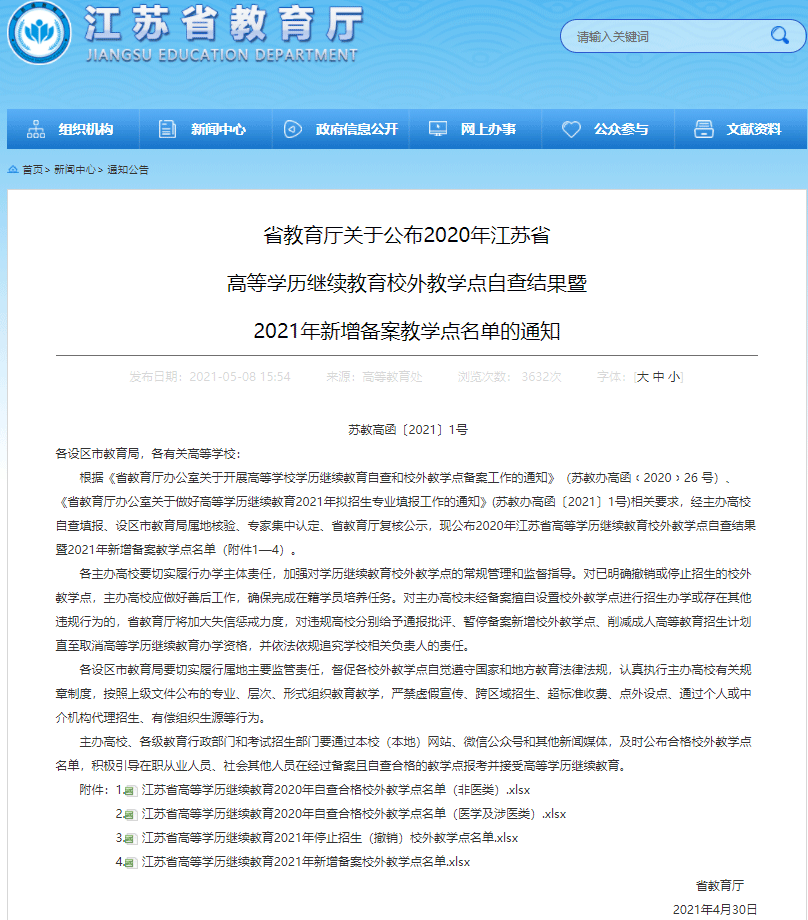808x920 pixels.
Task: Click the 公众参与 heart icon
Action: [x=571, y=129]
